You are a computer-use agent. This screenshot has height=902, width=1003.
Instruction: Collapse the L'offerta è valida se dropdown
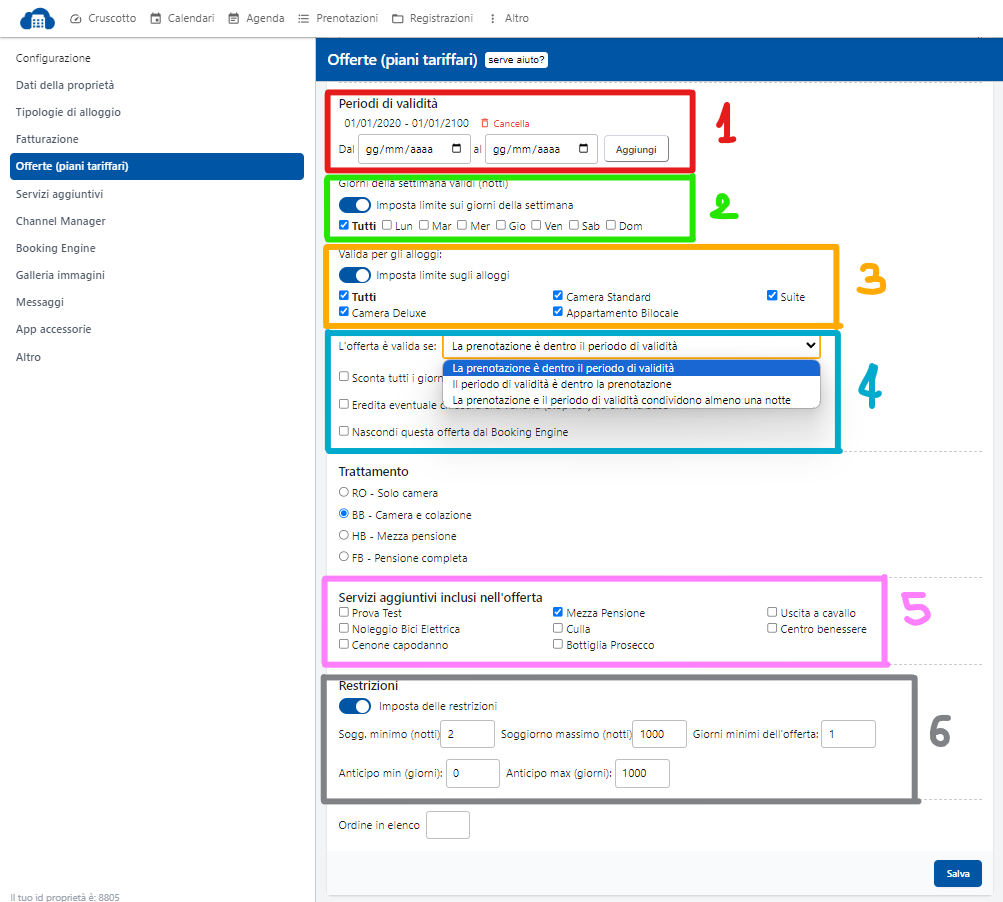point(630,345)
